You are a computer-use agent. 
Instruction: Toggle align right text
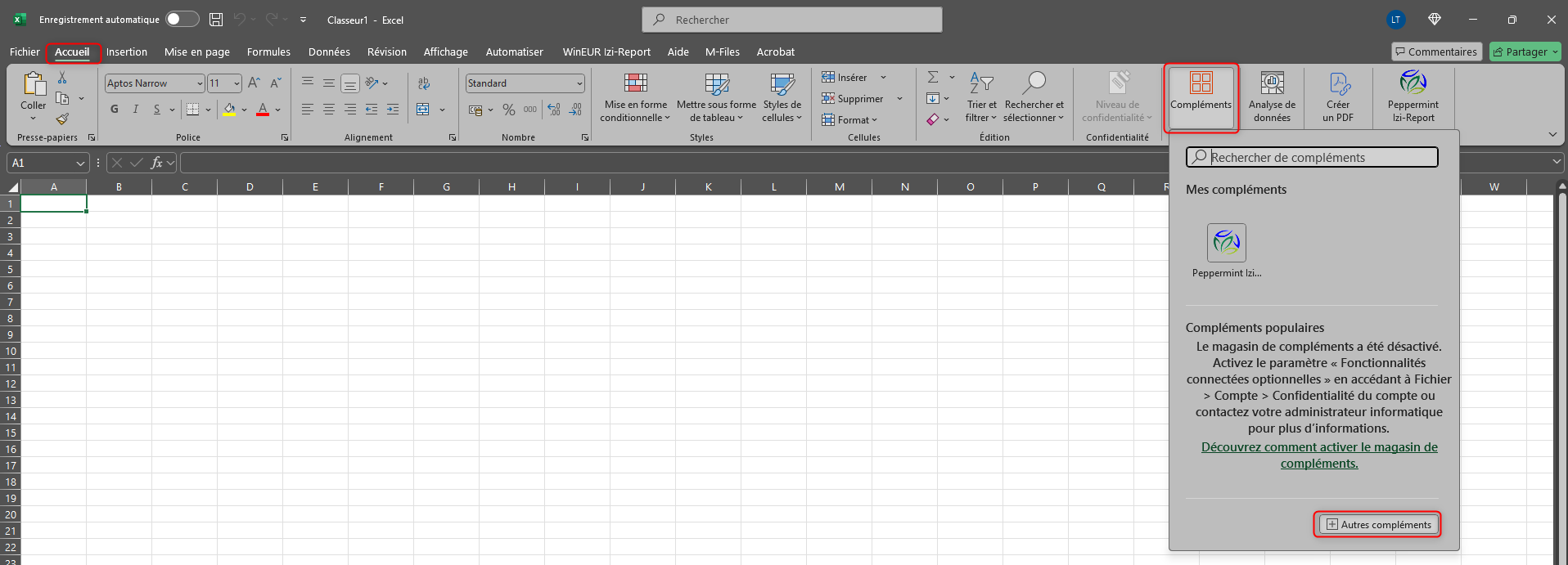[350, 110]
